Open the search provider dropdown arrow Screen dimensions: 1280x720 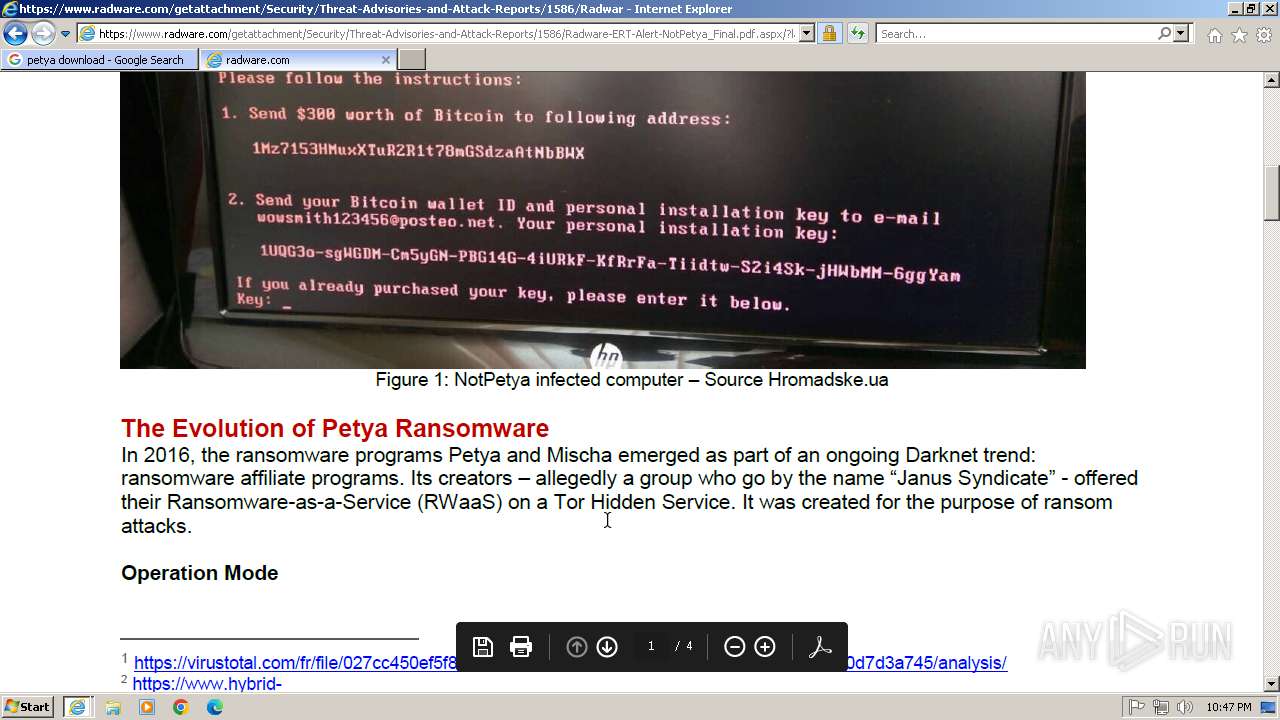click(1182, 34)
